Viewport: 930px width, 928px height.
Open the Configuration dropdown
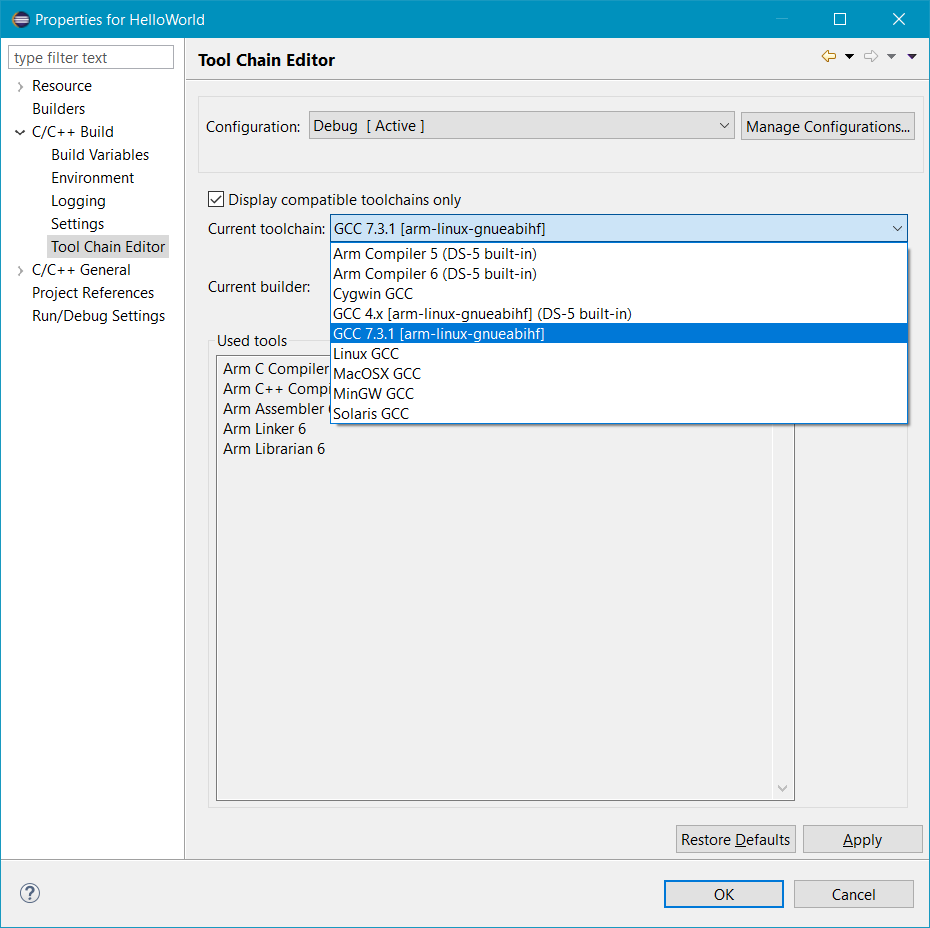[723, 126]
